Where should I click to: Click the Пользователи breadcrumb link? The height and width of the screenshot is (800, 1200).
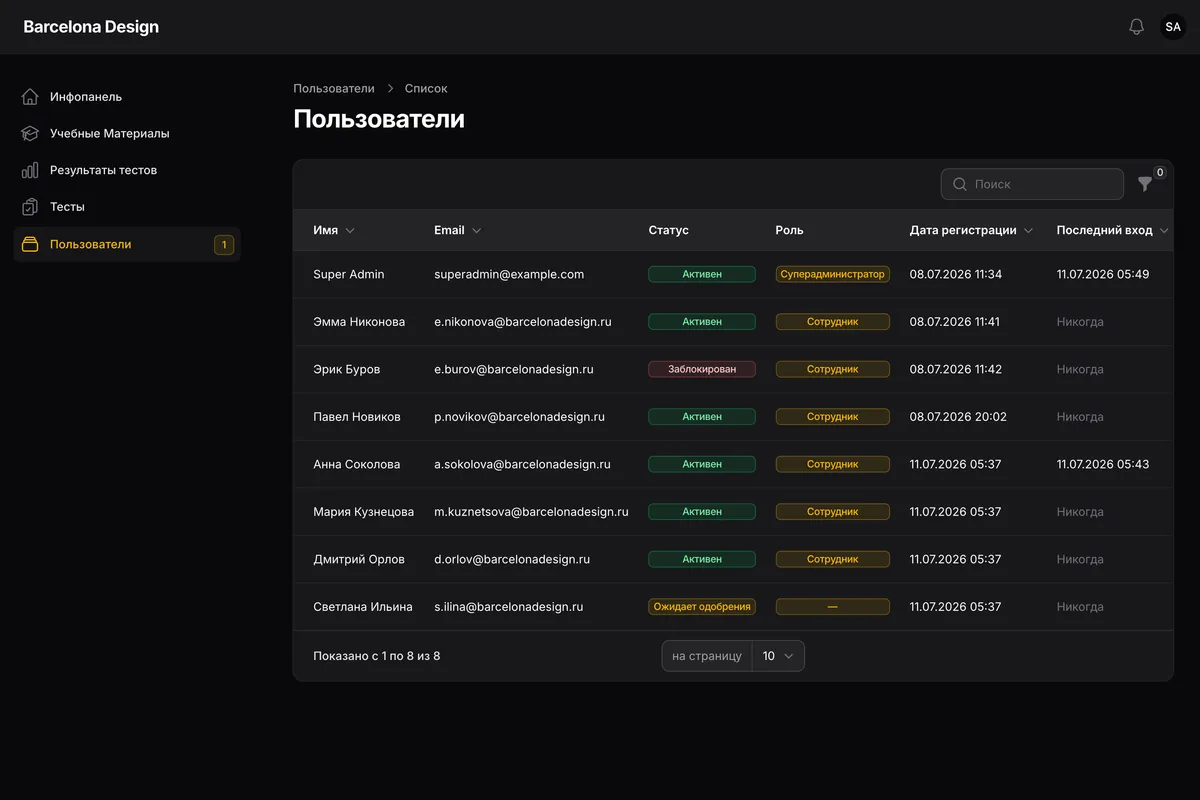[x=334, y=88]
